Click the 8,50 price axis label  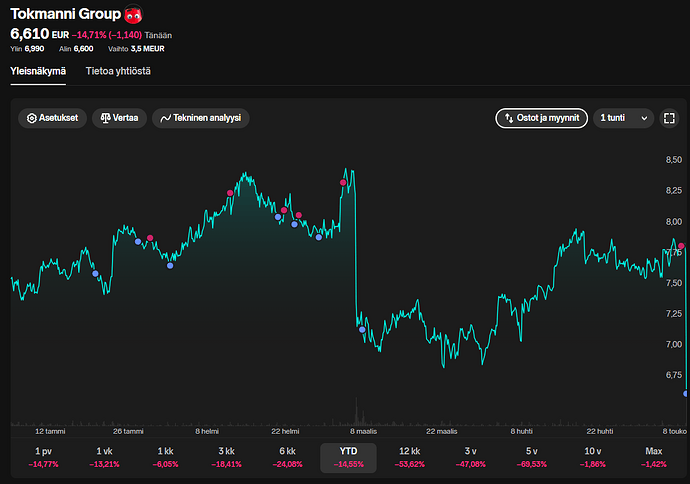(674, 160)
